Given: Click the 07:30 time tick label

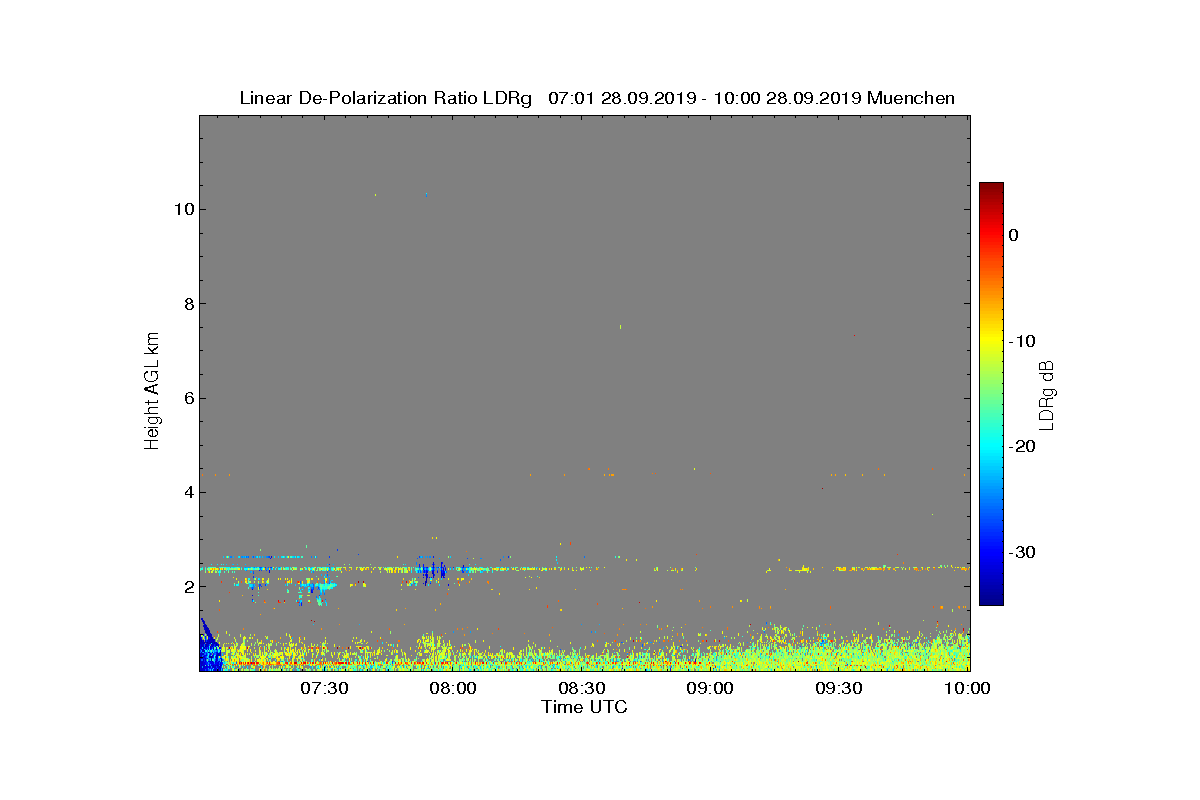Looking at the screenshot, I should [x=324, y=688].
